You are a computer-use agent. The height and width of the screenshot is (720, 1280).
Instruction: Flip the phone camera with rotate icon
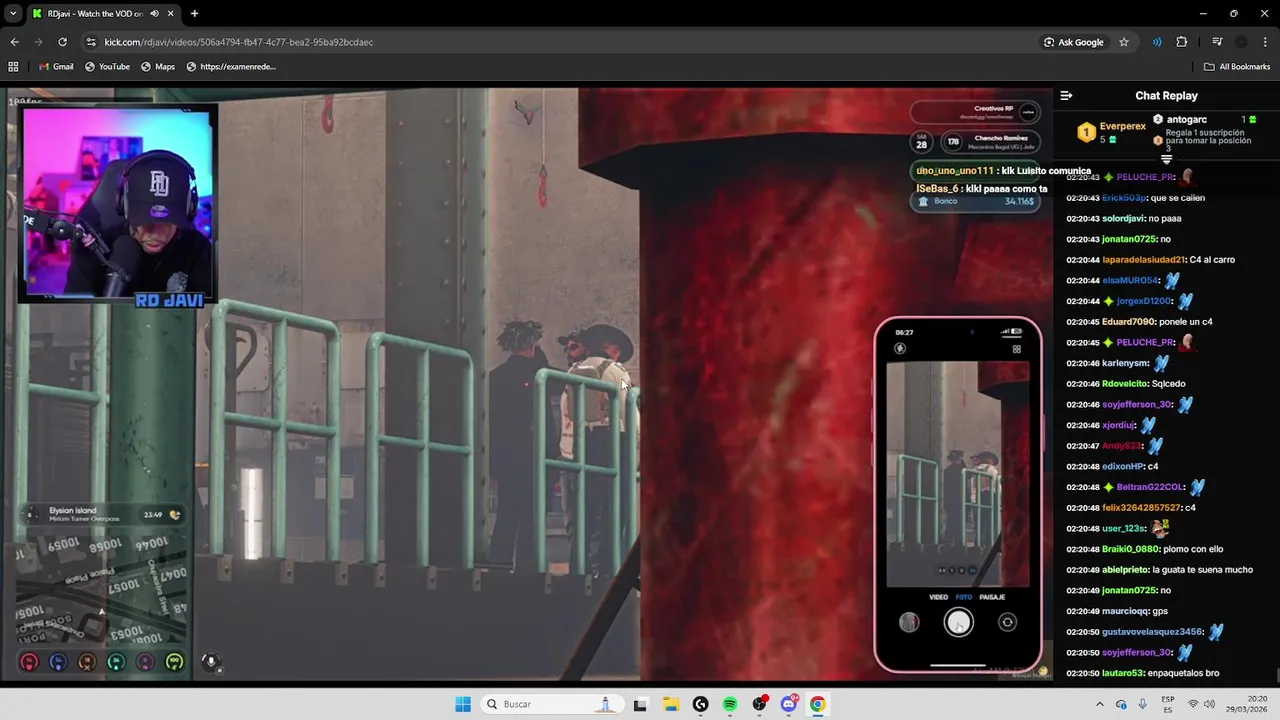pos(1007,622)
